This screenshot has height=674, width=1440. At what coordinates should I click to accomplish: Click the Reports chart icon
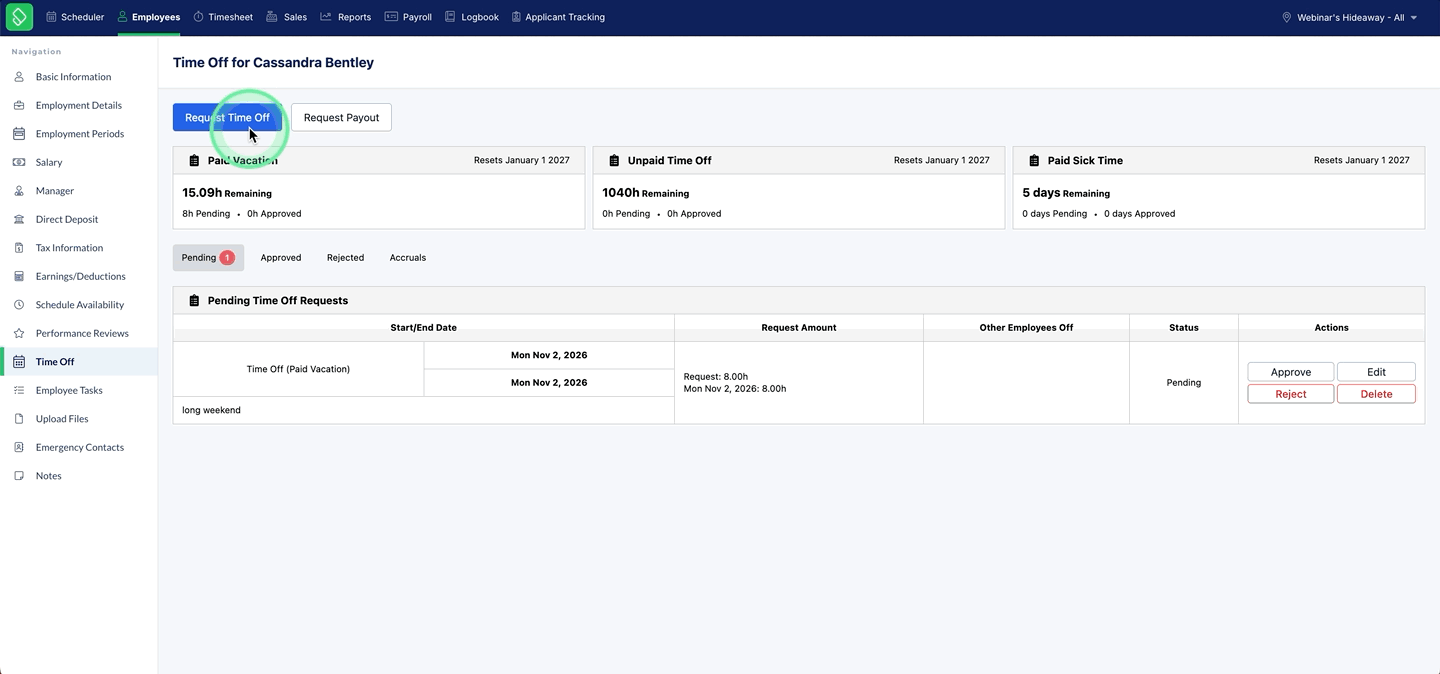326,17
